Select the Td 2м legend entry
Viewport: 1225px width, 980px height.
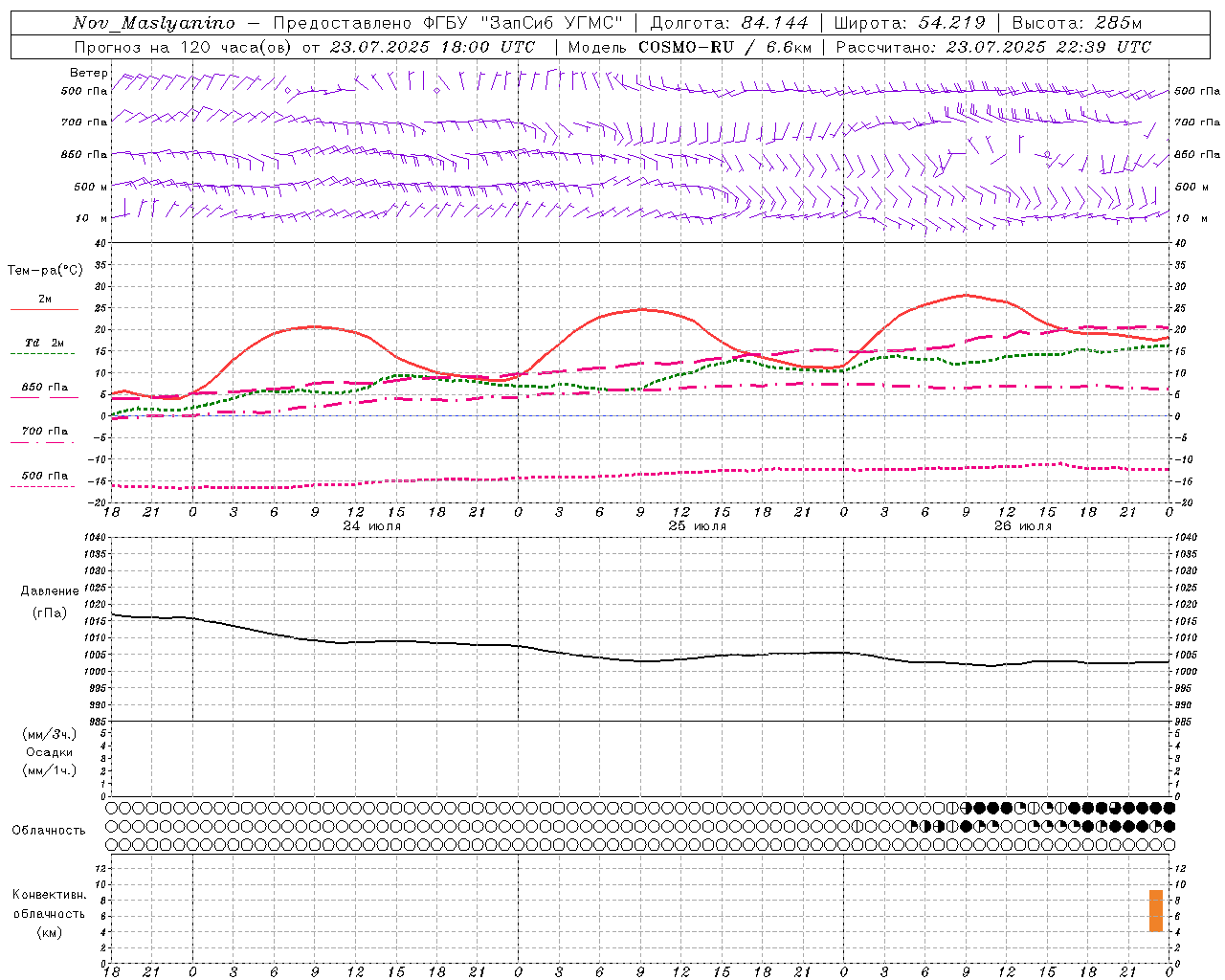(45, 343)
